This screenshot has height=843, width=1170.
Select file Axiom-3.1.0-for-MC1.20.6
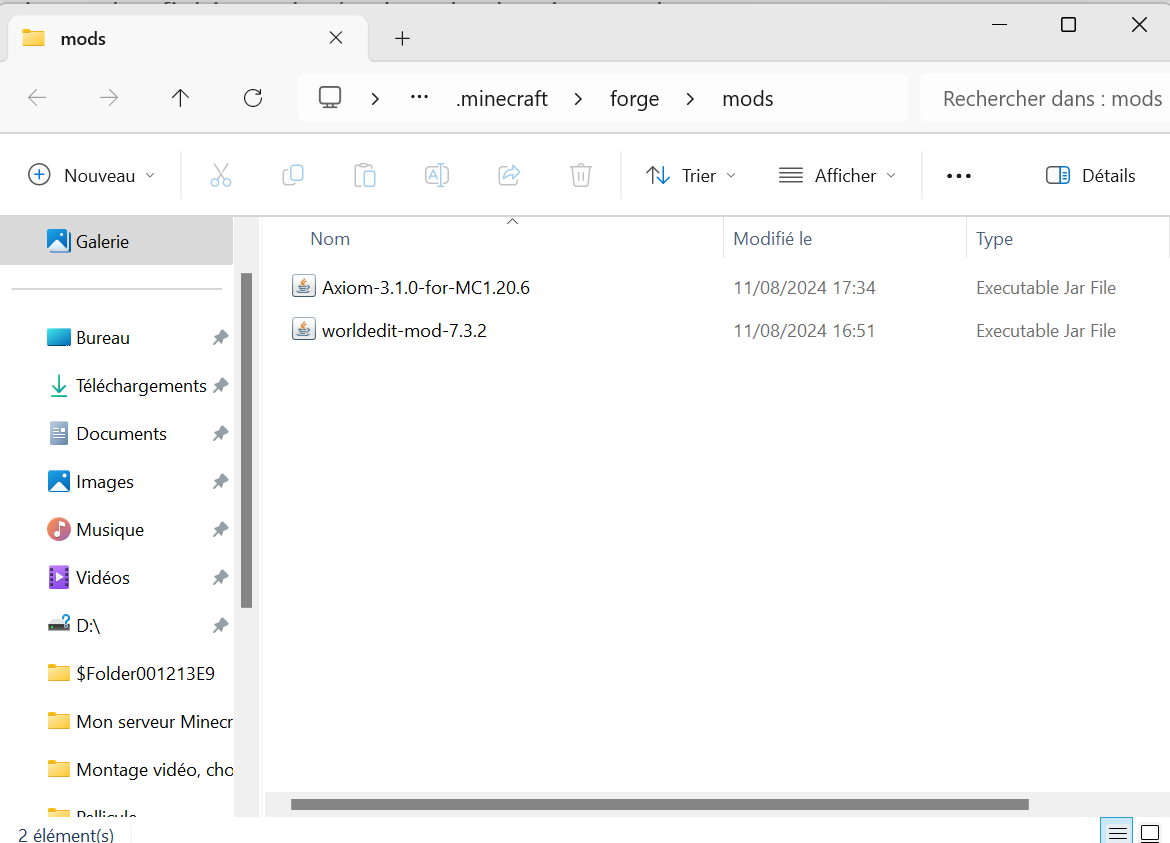425,287
